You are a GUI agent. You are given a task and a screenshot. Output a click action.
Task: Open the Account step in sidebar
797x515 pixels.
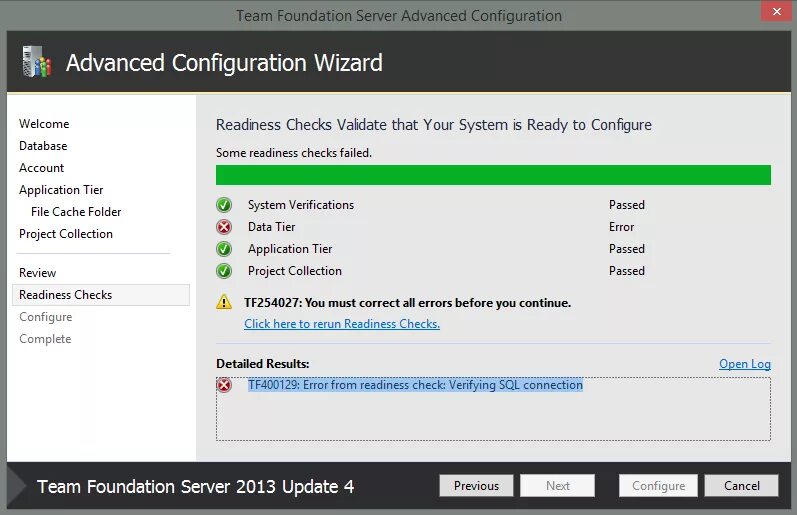pos(42,168)
